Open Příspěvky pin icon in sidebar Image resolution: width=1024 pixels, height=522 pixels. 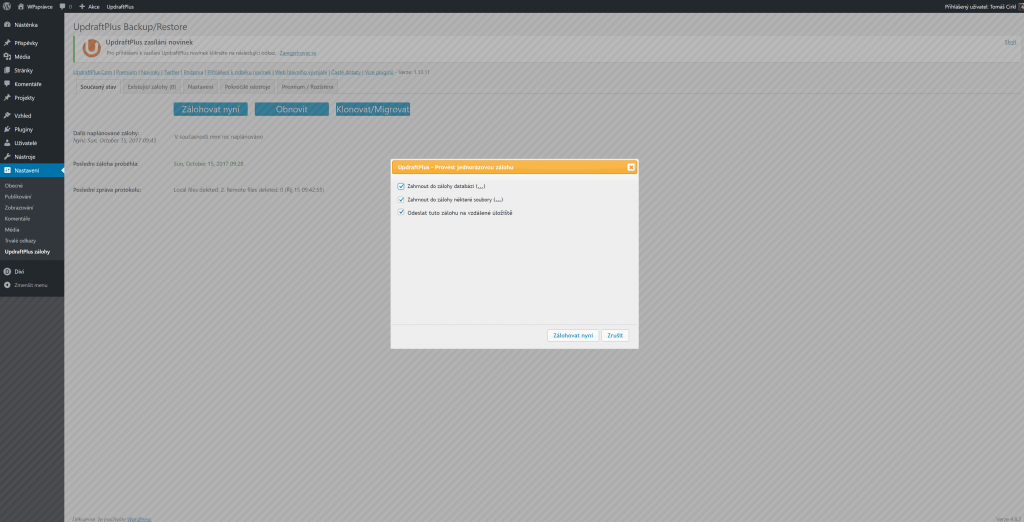(7, 42)
